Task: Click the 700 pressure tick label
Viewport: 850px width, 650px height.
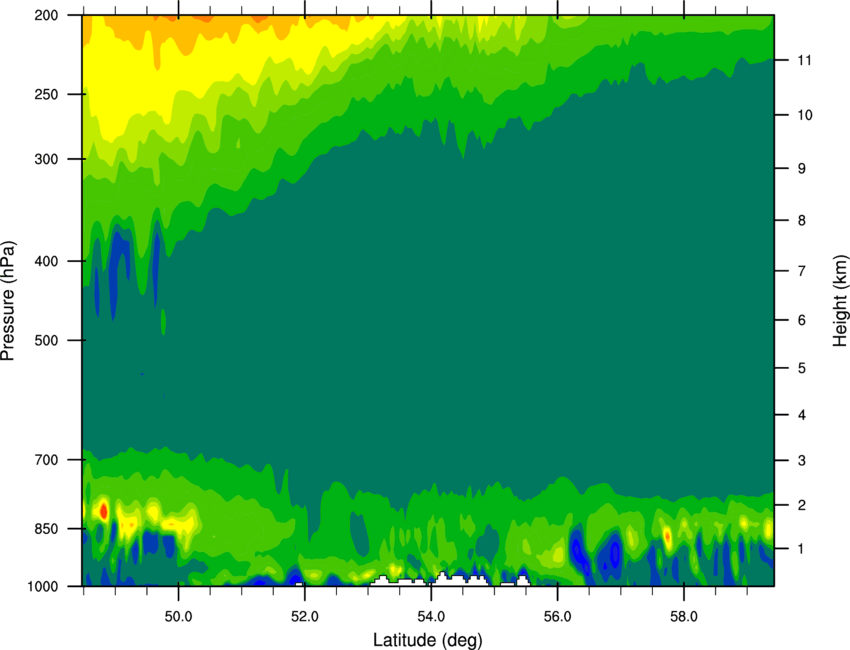Action: 46,460
